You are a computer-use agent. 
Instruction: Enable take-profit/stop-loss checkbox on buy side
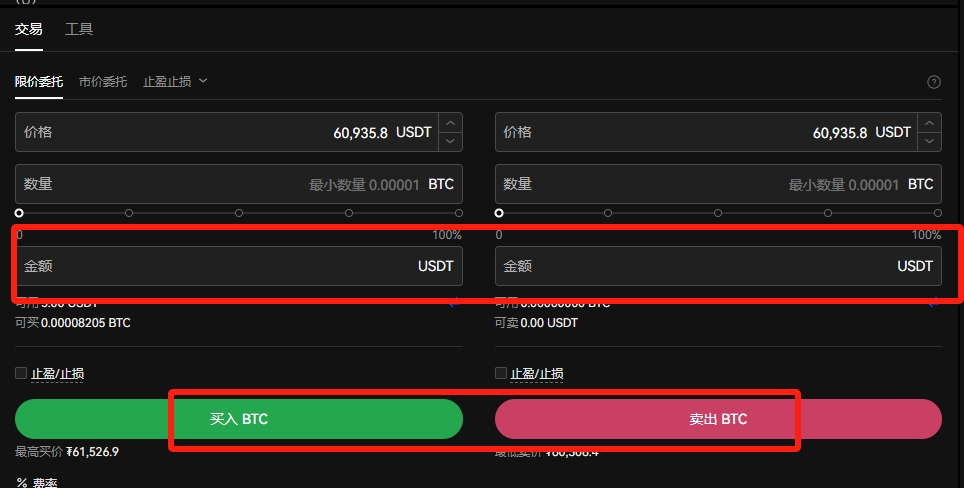(21, 373)
